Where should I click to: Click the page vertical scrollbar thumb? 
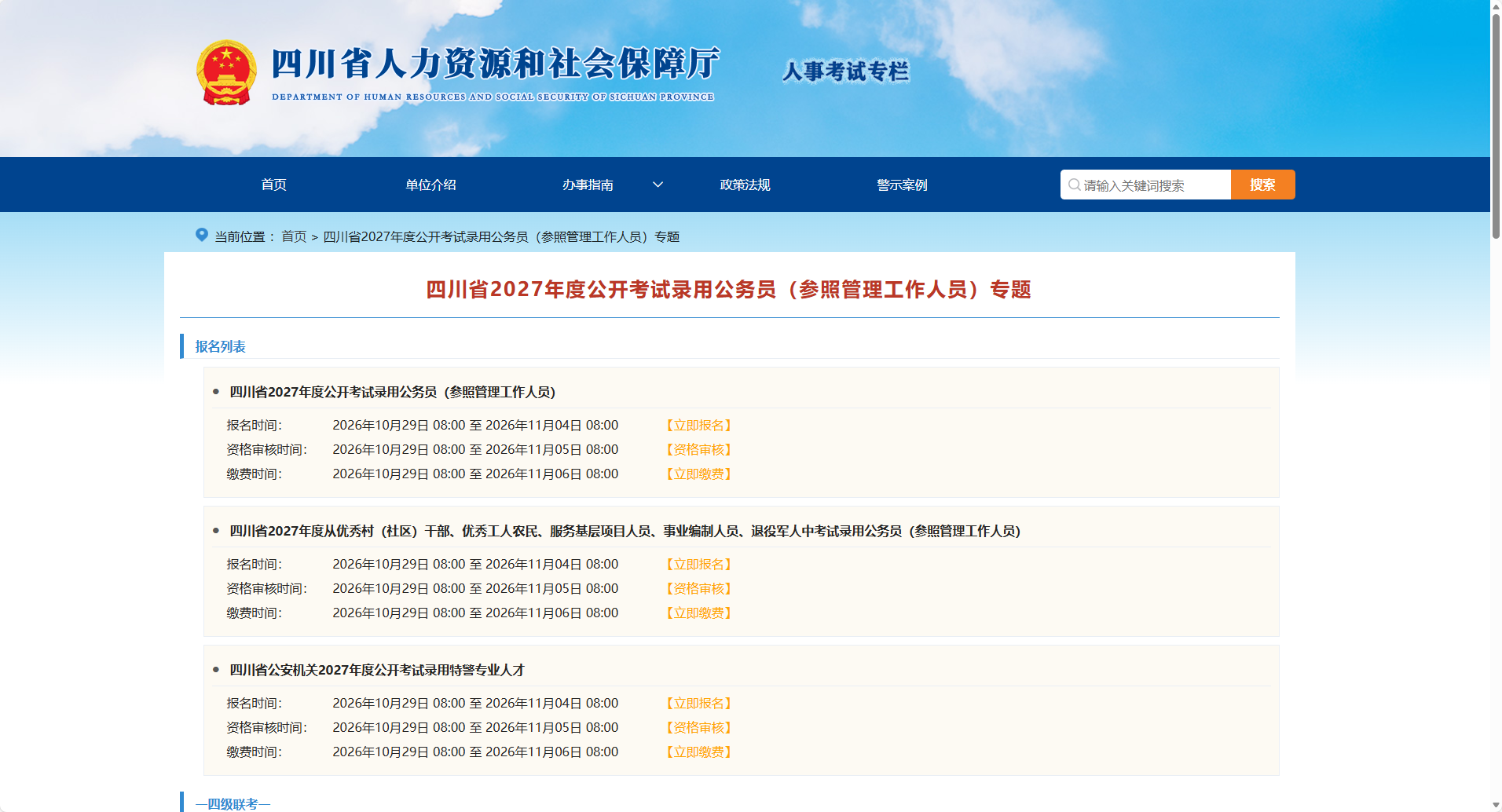tap(1496, 126)
